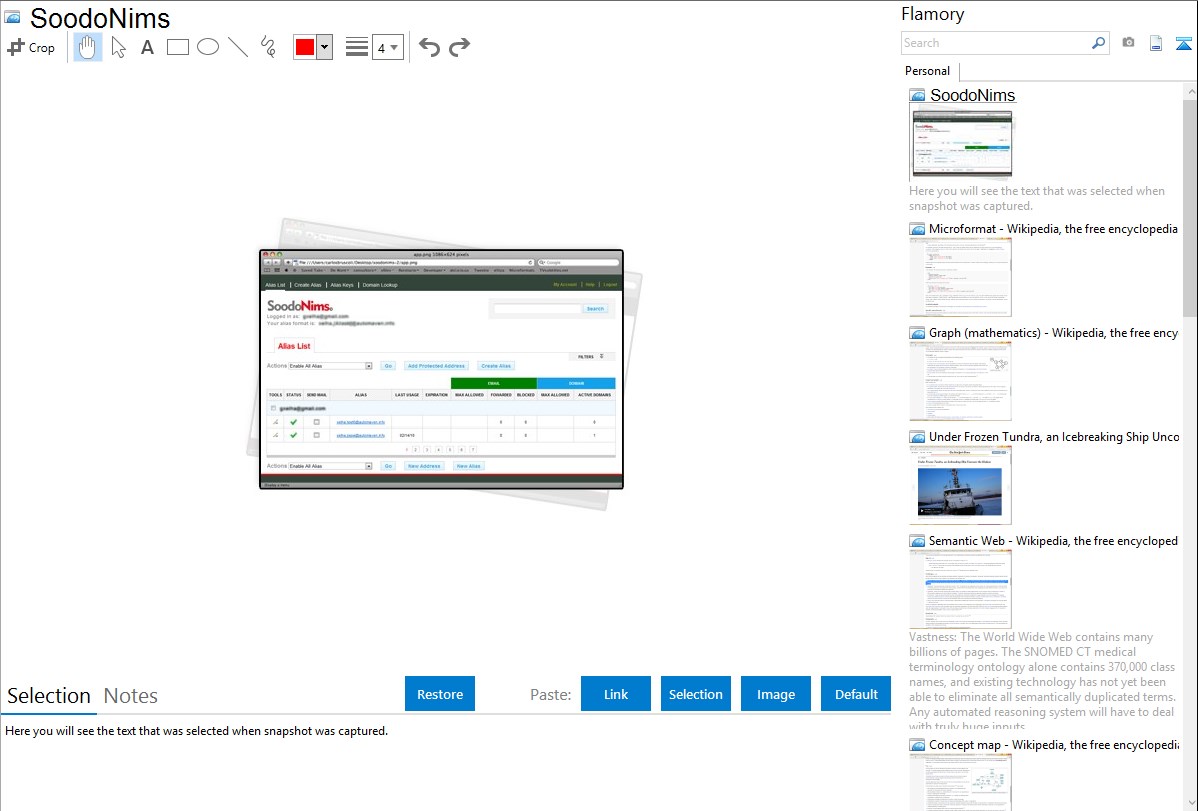
Task: Click the page document icon in Flamory header
Action: (x=1156, y=43)
